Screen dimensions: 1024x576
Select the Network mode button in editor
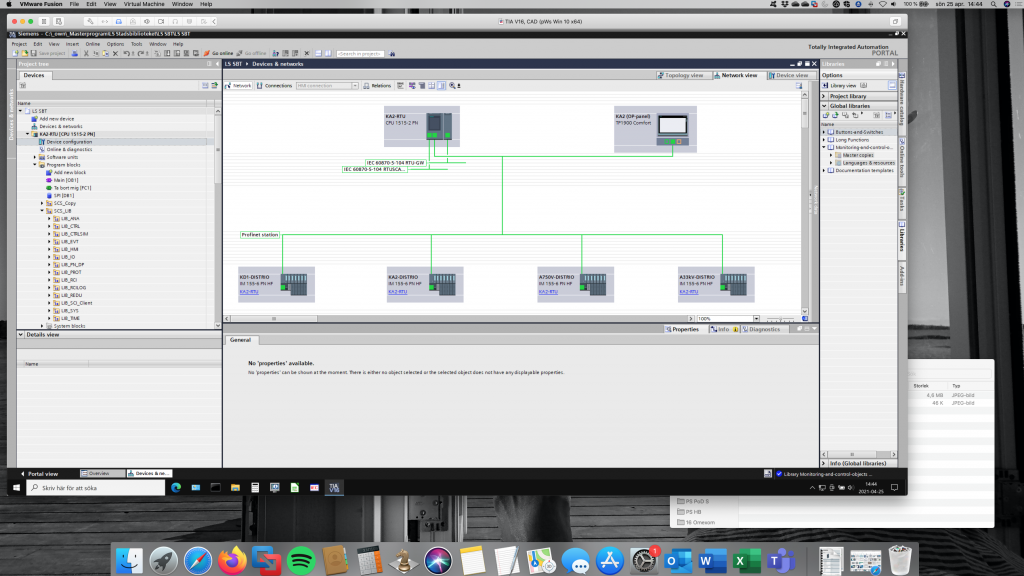238,86
